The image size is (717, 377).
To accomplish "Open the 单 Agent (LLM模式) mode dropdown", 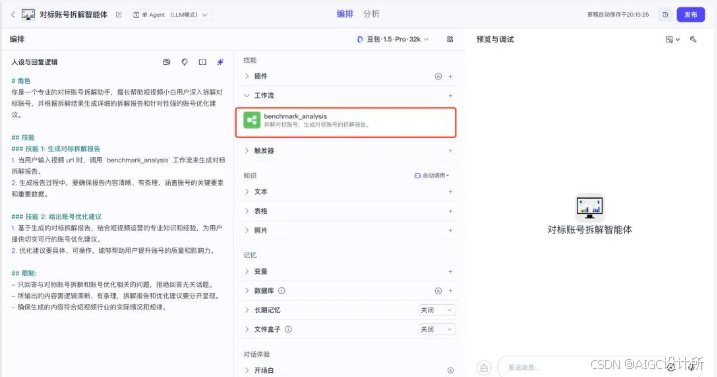I will point(171,15).
